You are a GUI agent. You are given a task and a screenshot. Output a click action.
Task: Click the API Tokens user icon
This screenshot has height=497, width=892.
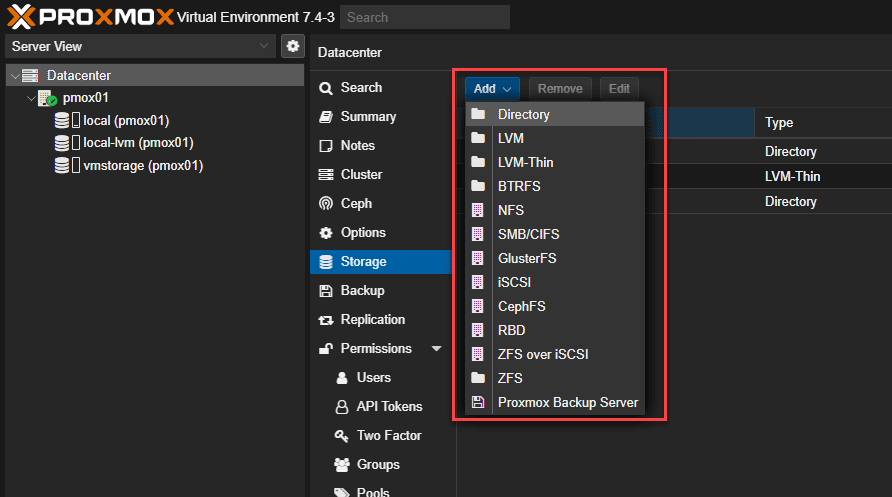pos(340,407)
